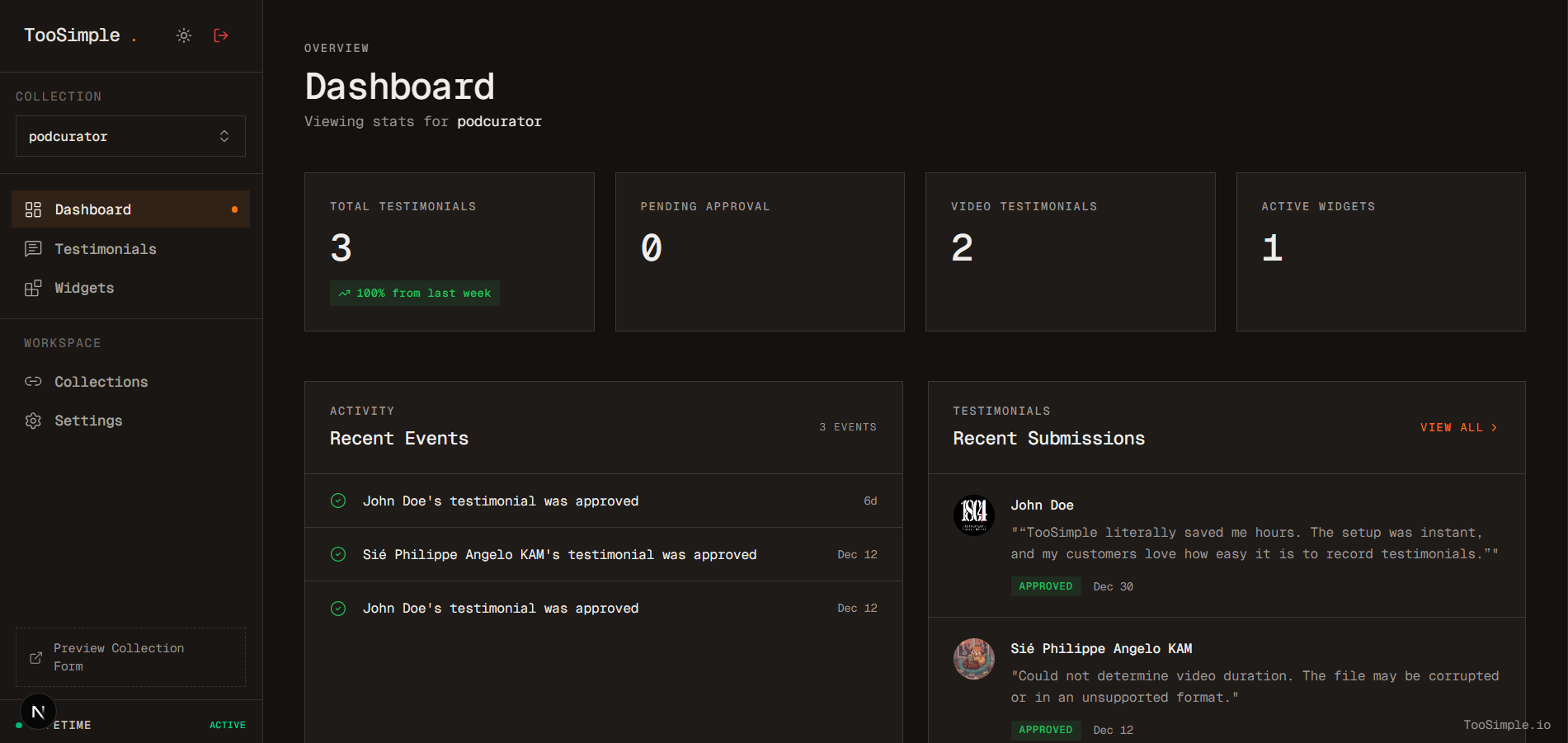This screenshot has height=743, width=1568.
Task: Click the 100% from last week growth badge
Action: pyautogui.click(x=414, y=293)
